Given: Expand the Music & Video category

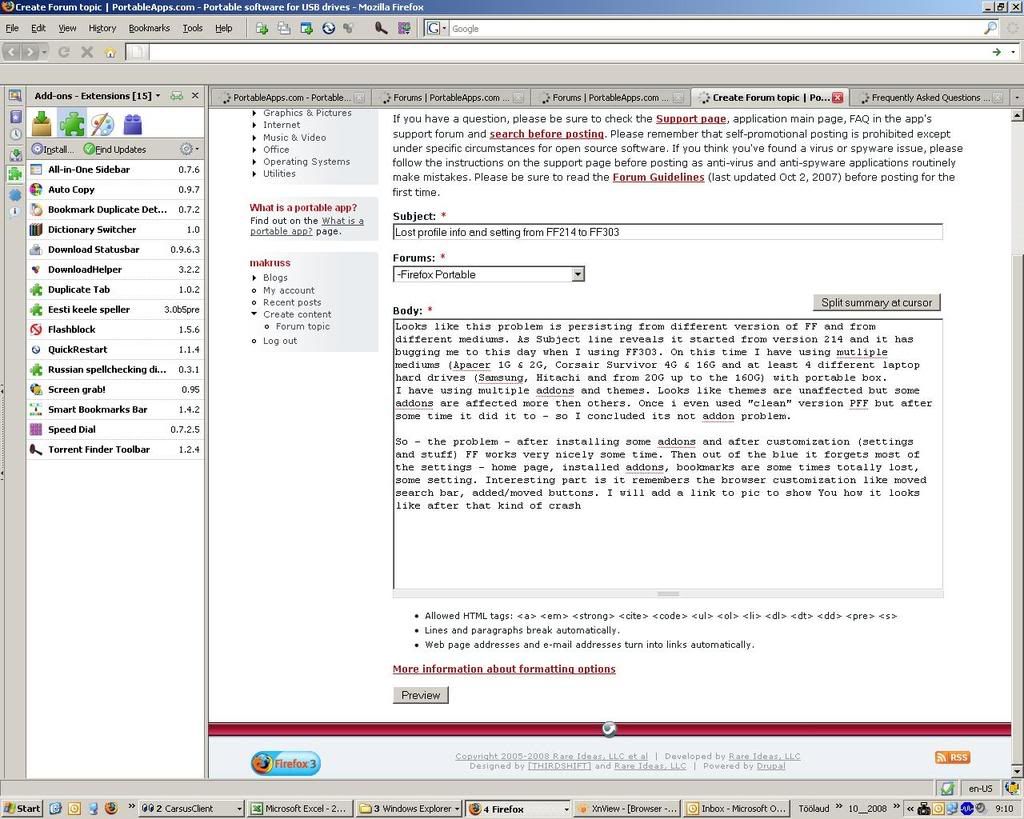Looking at the screenshot, I should tap(255, 138).
